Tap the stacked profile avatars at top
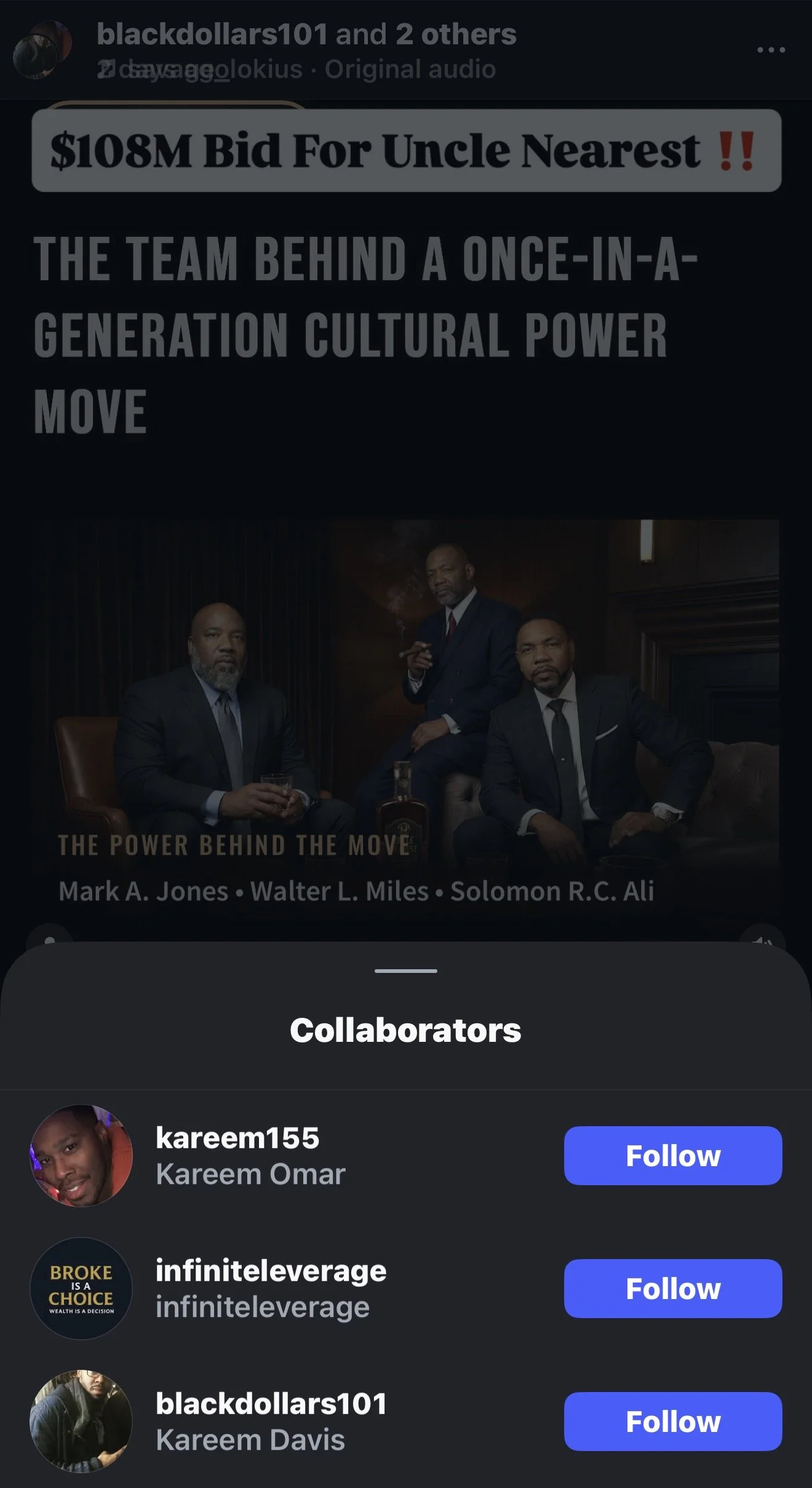Viewport: 812px width, 1488px height. 42,50
